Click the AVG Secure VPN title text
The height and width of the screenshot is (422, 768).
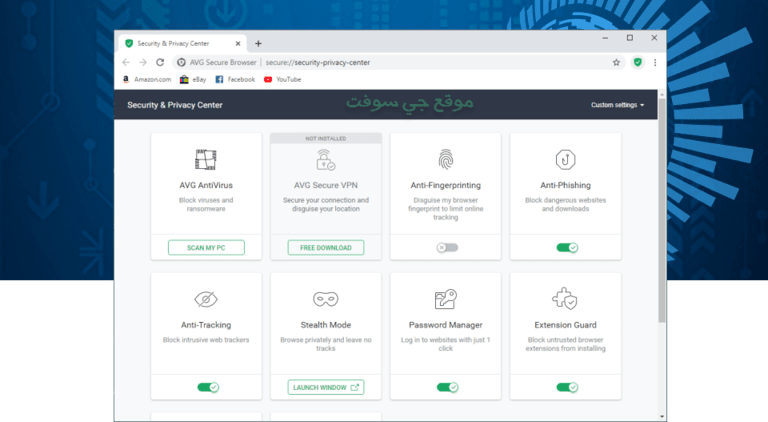[x=326, y=185]
